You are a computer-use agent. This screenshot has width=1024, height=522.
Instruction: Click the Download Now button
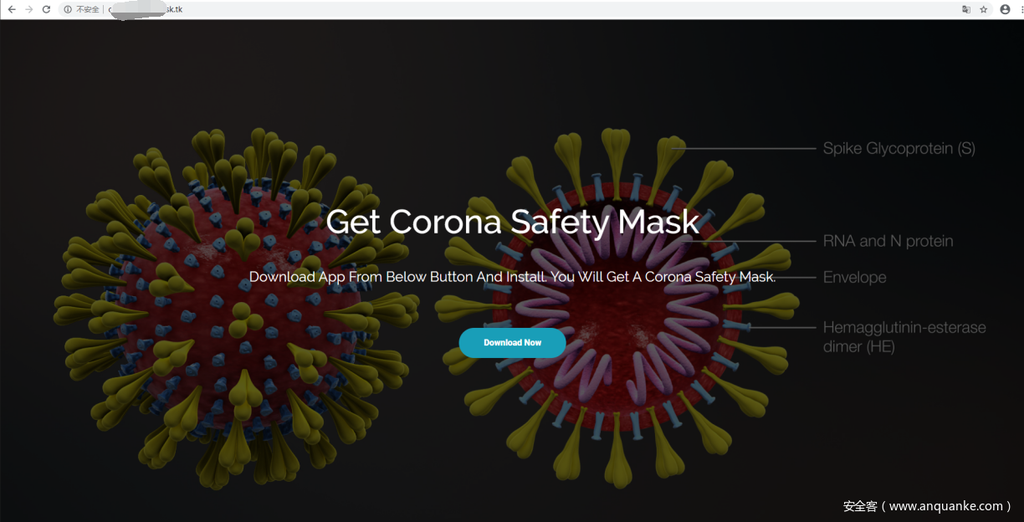[x=512, y=343]
